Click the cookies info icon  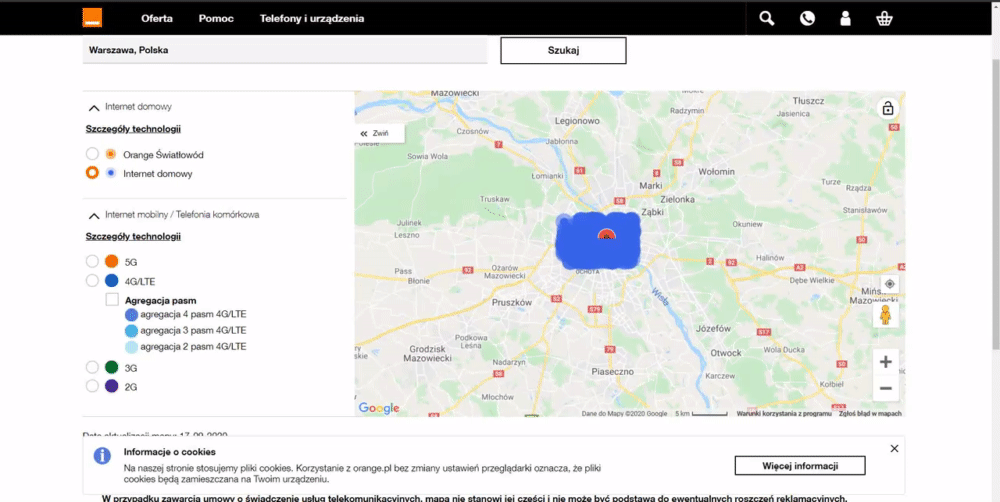pos(102,455)
